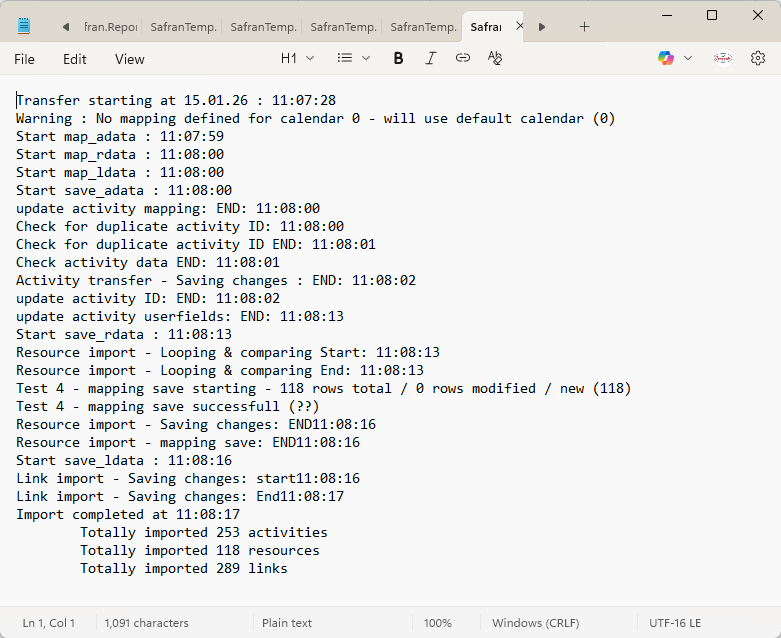The height and width of the screenshot is (638, 781).
Task: Click the UTF-16 LE encoding indicator
Action: [x=675, y=623]
